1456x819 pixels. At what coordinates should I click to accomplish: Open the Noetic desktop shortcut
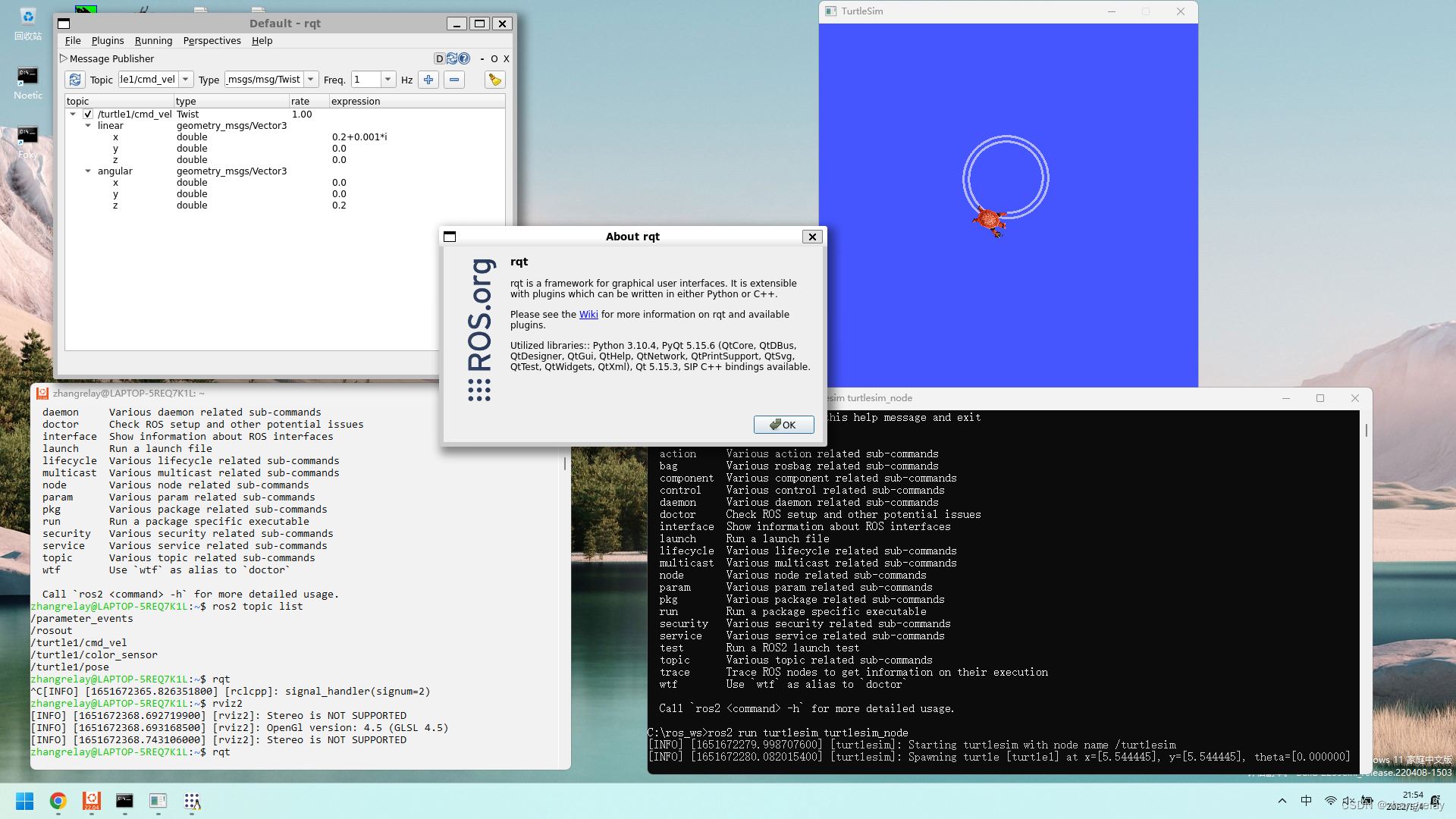tap(28, 83)
